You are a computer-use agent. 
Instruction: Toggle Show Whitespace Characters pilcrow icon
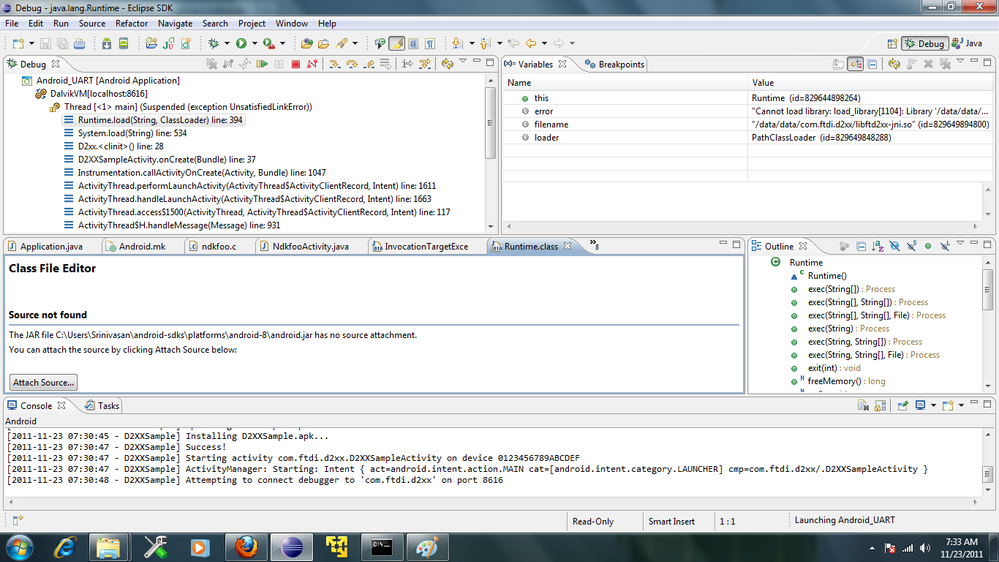pos(431,43)
